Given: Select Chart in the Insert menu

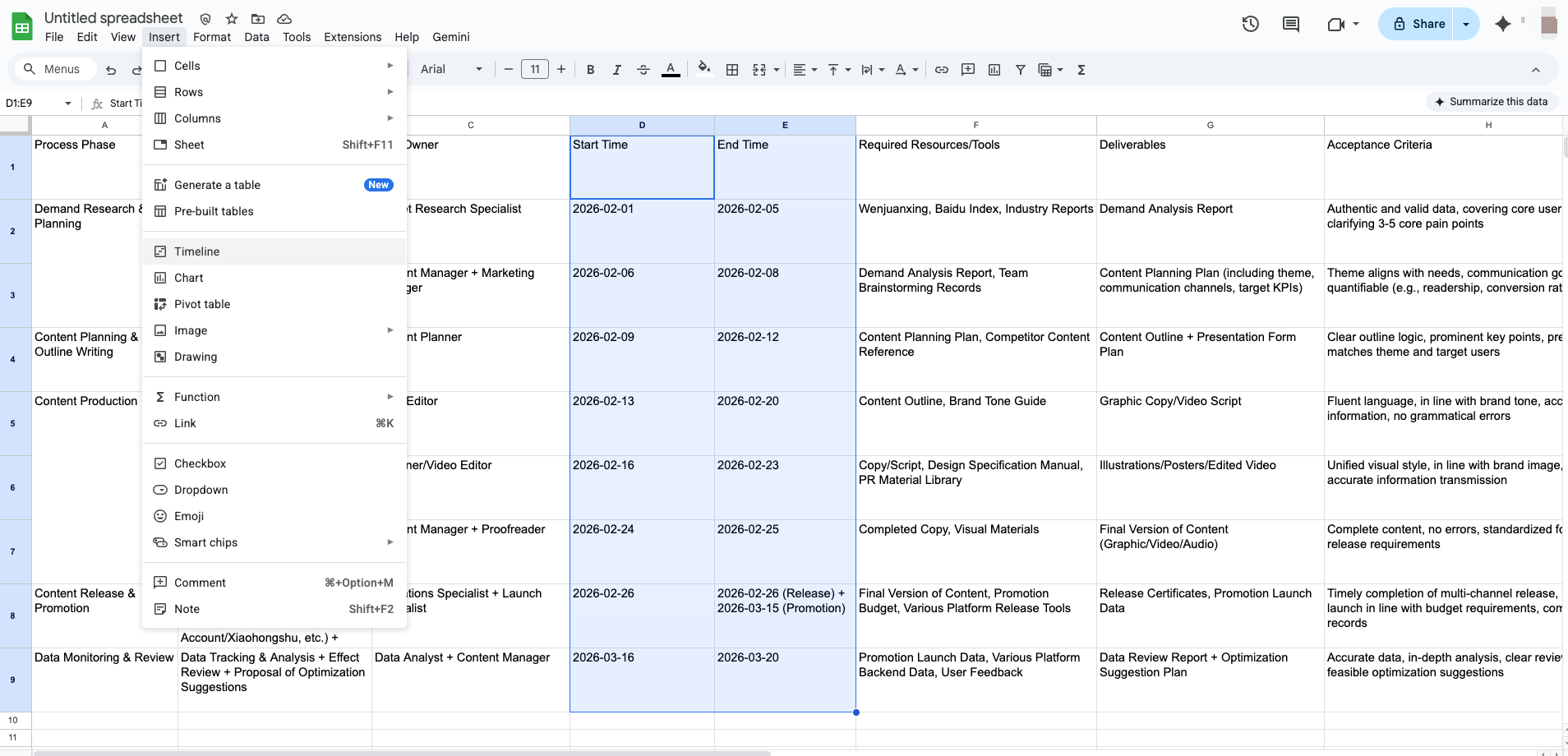Looking at the screenshot, I should (x=274, y=278).
